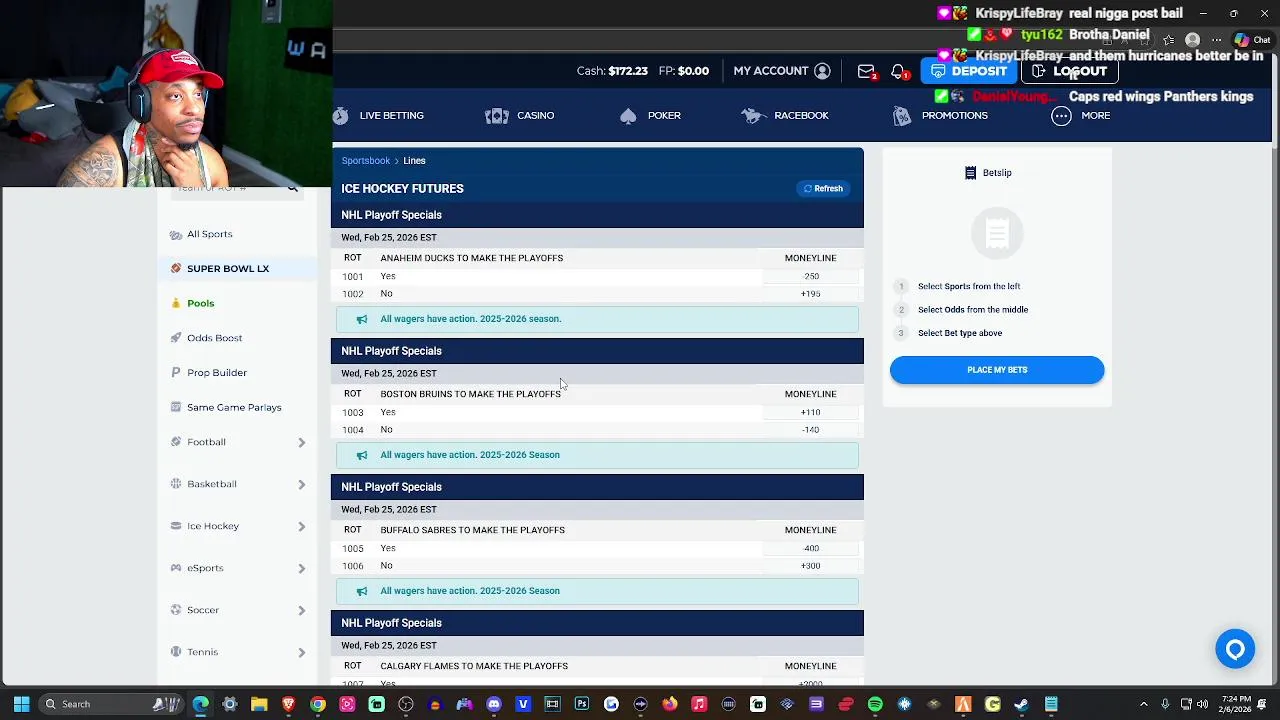Click the Odds Boost sidebar icon

click(x=176, y=338)
